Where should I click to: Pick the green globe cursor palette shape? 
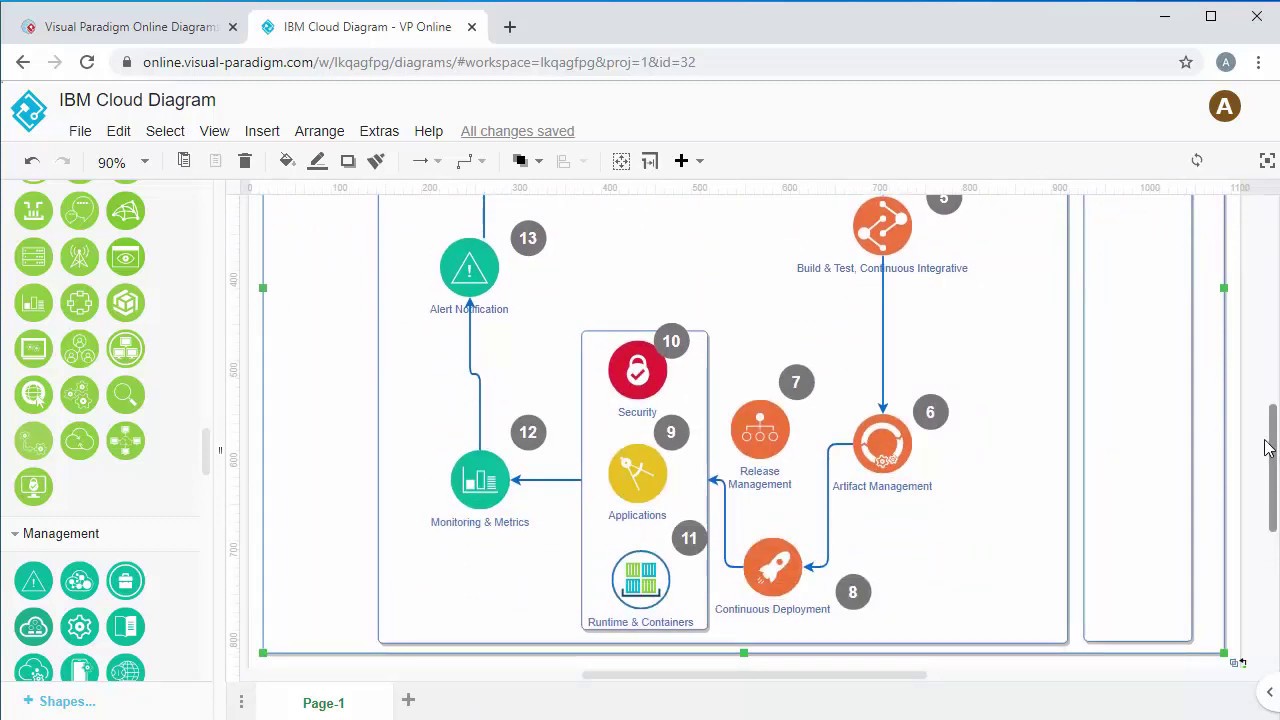pyautogui.click(x=33, y=395)
